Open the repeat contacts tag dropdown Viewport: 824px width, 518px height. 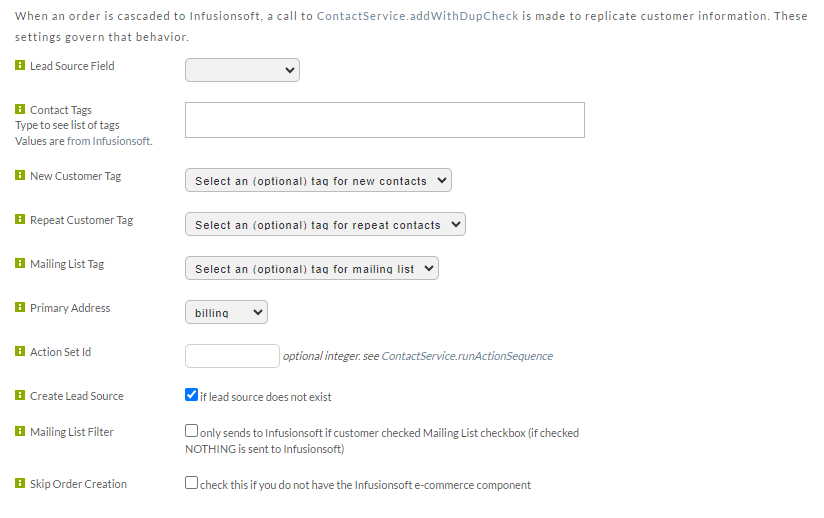tap(325, 224)
